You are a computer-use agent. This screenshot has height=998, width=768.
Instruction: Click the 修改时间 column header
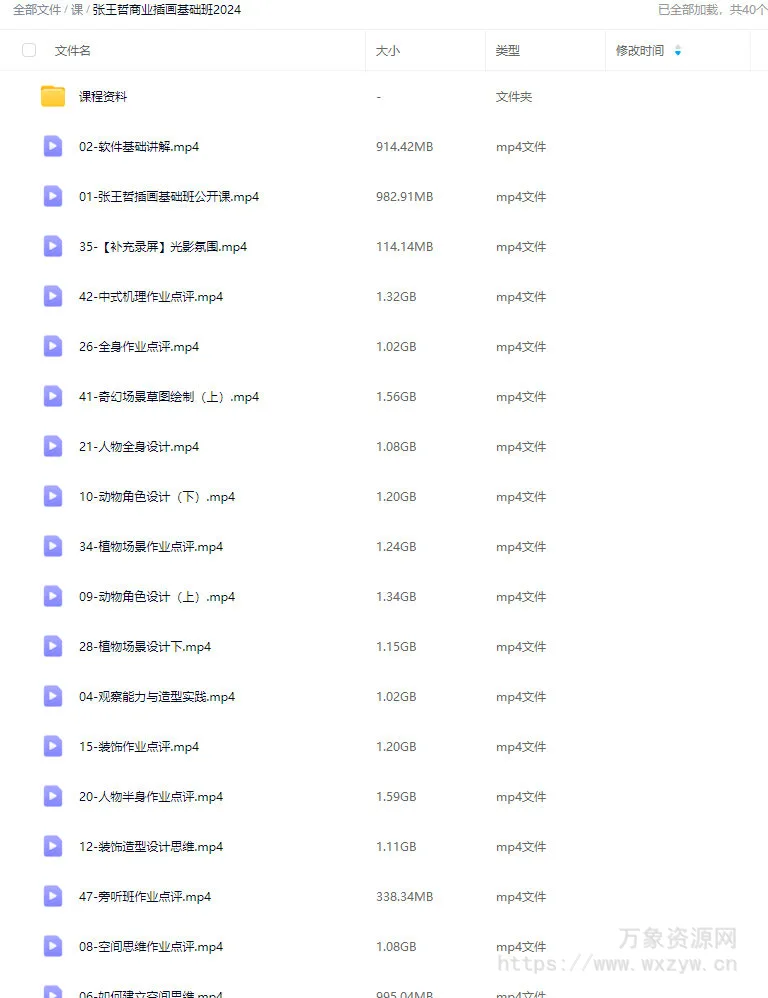click(639, 50)
